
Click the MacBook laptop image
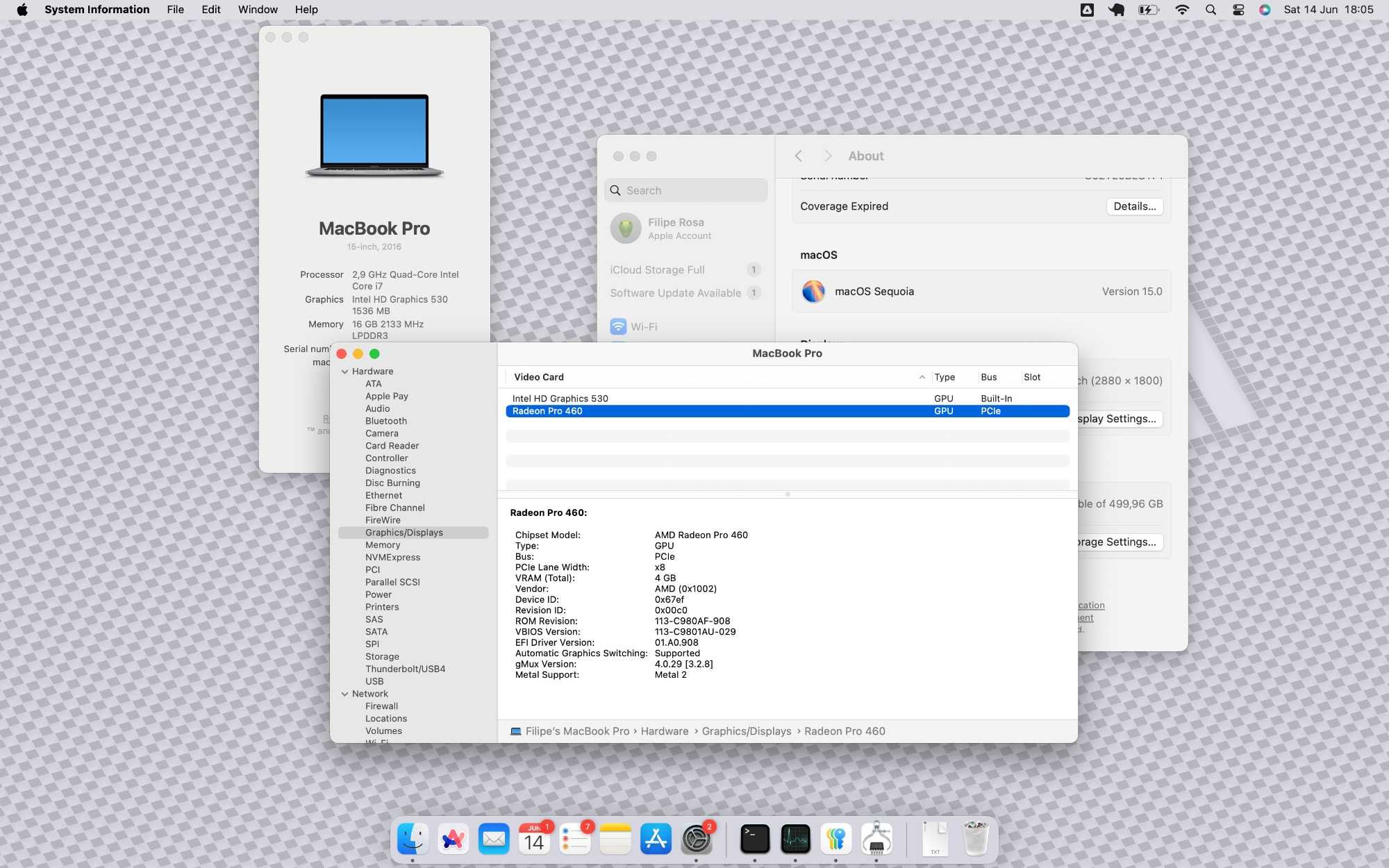point(374,135)
